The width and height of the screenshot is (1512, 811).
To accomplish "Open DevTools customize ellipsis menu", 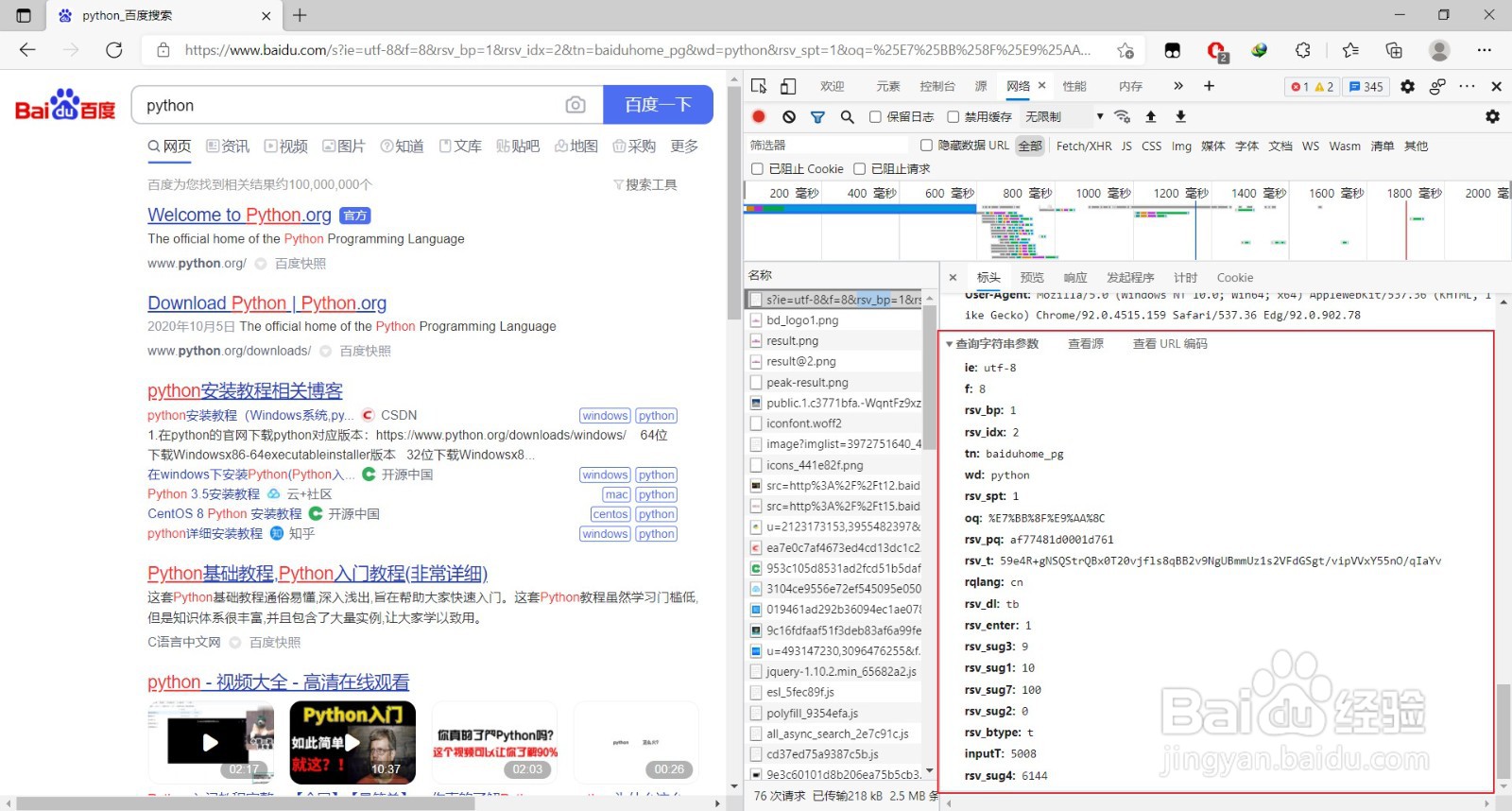I will pos(1467,86).
